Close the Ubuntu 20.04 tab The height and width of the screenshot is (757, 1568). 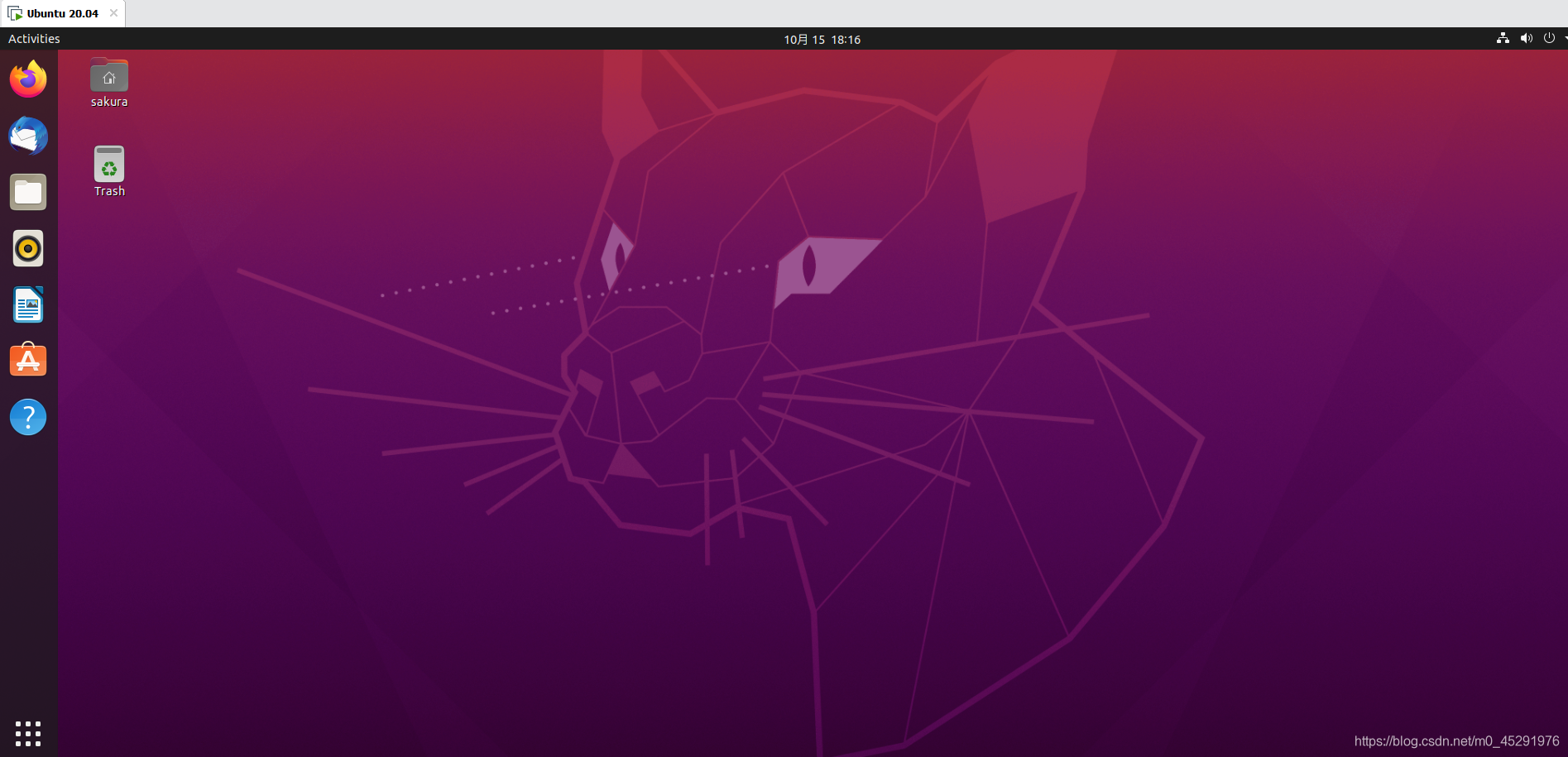113,13
